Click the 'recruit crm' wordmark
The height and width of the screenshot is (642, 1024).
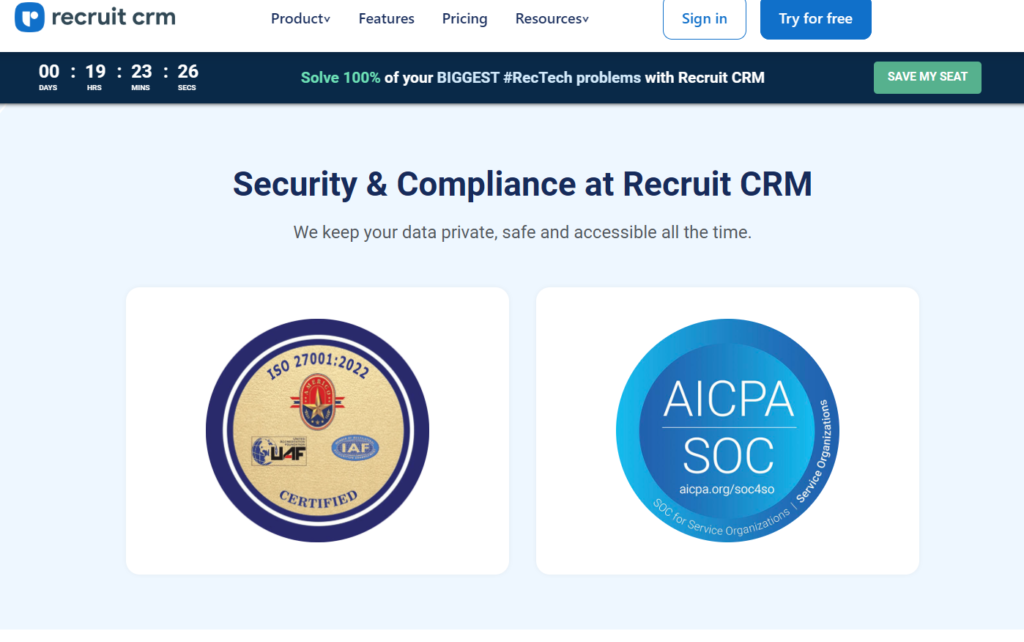coord(114,17)
